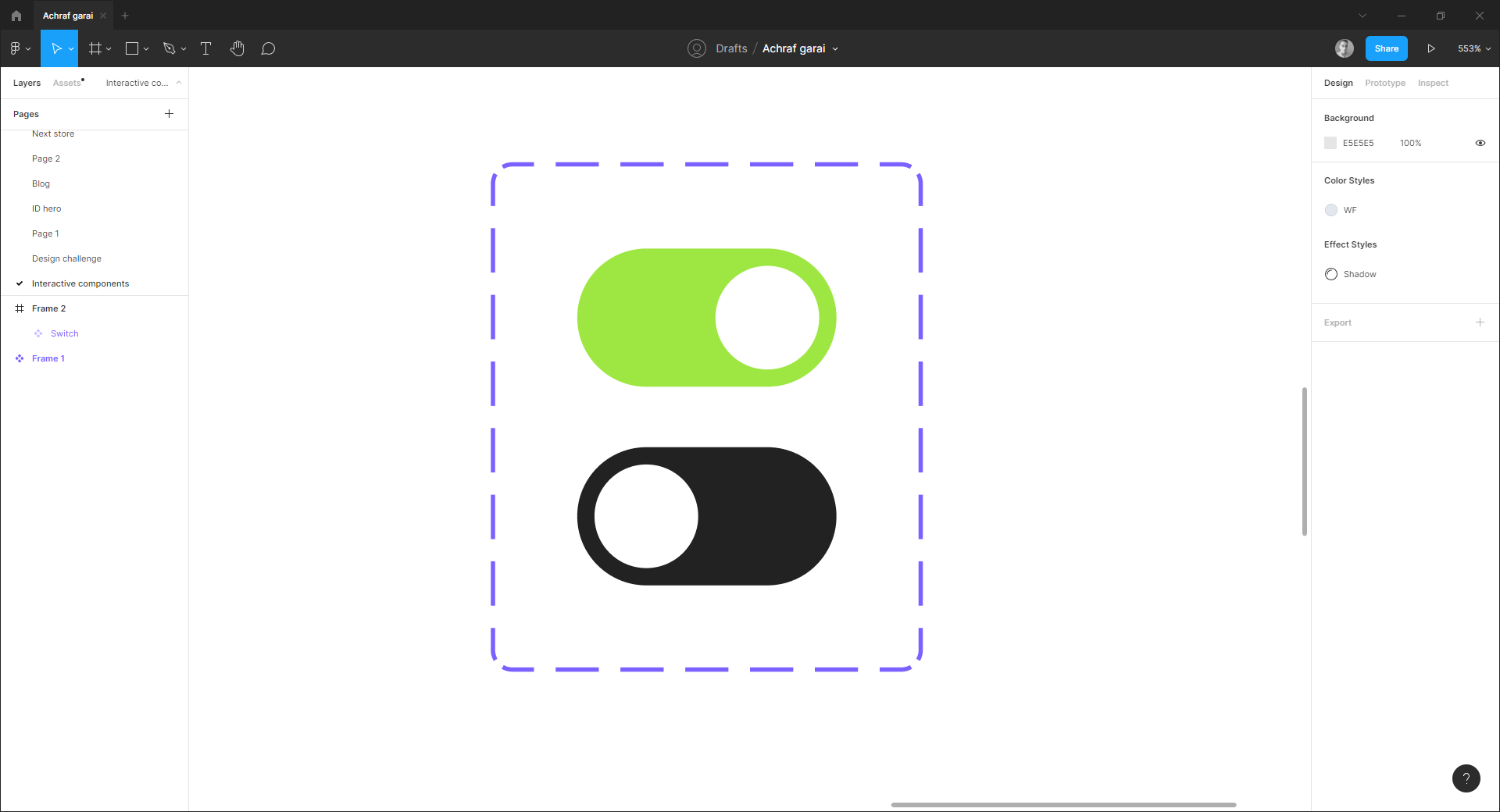Switch to the Layers tab
This screenshot has width=1500, height=812.
(x=27, y=83)
